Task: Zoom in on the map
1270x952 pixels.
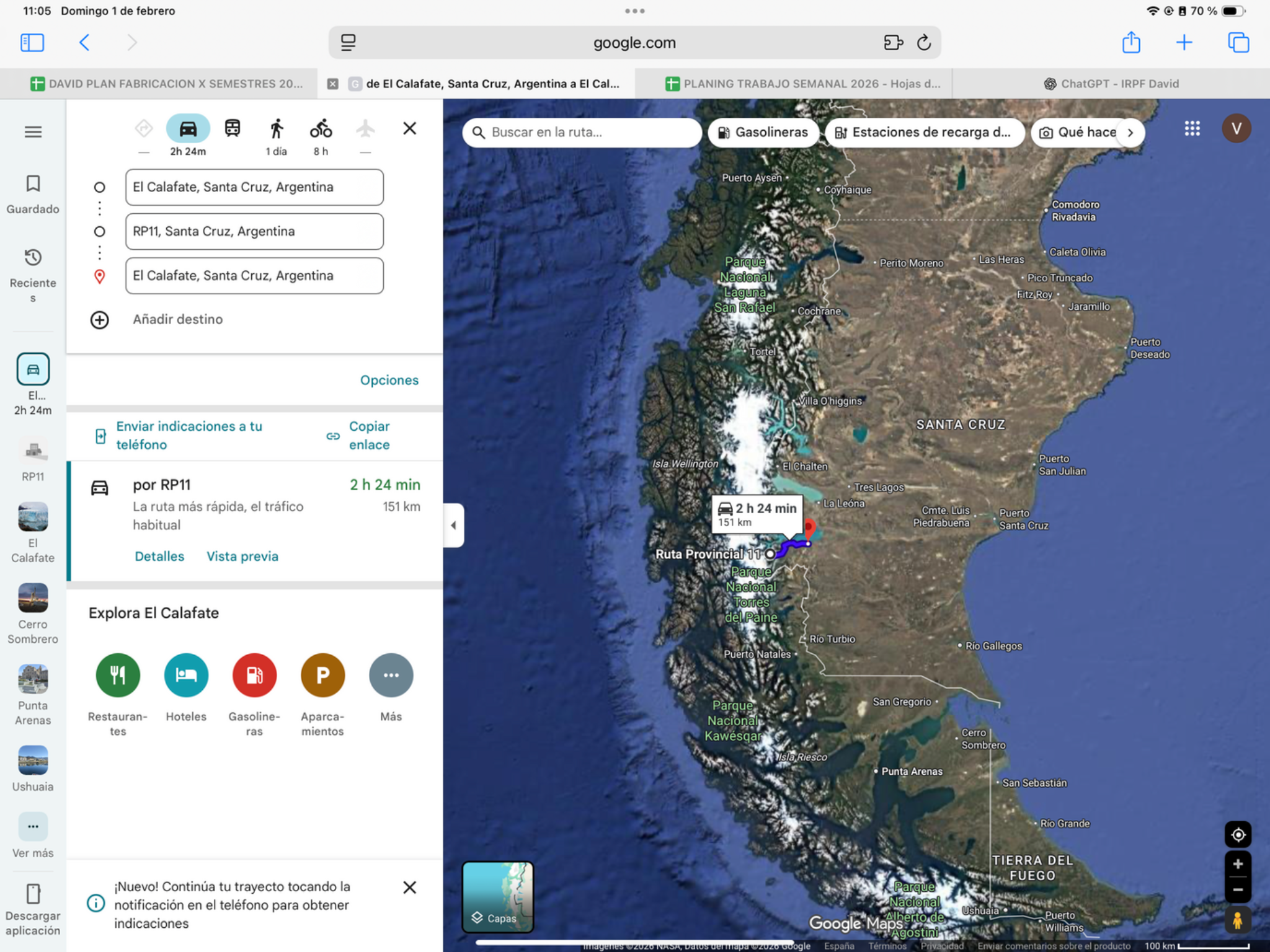Action: pyautogui.click(x=1238, y=864)
